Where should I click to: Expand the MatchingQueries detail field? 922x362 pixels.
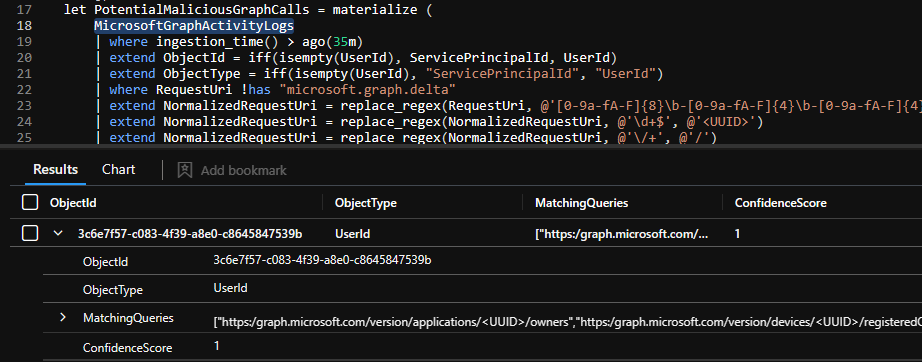tap(63, 317)
